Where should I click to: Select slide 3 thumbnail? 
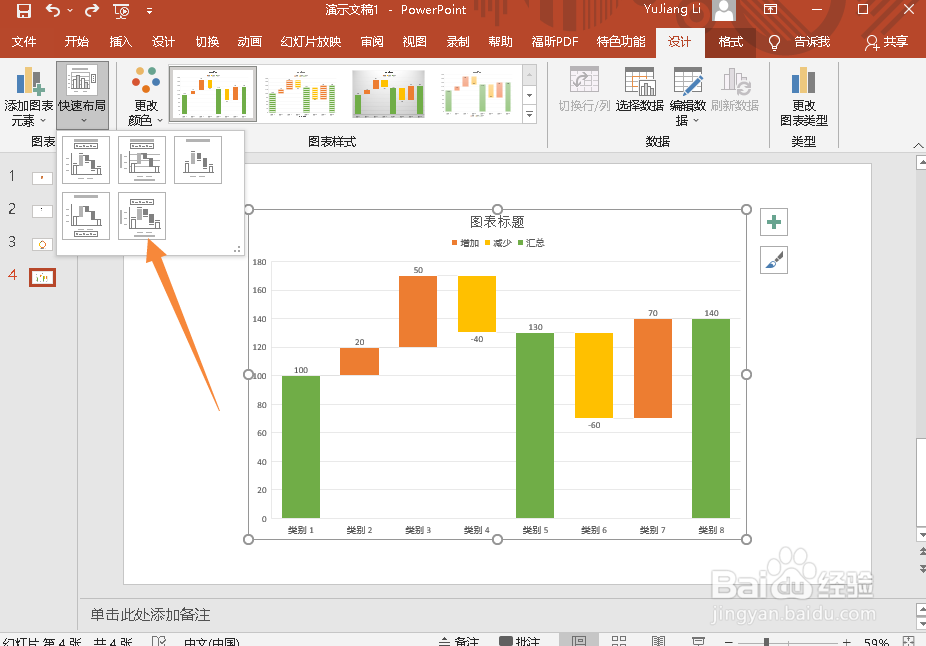pyautogui.click(x=42, y=244)
